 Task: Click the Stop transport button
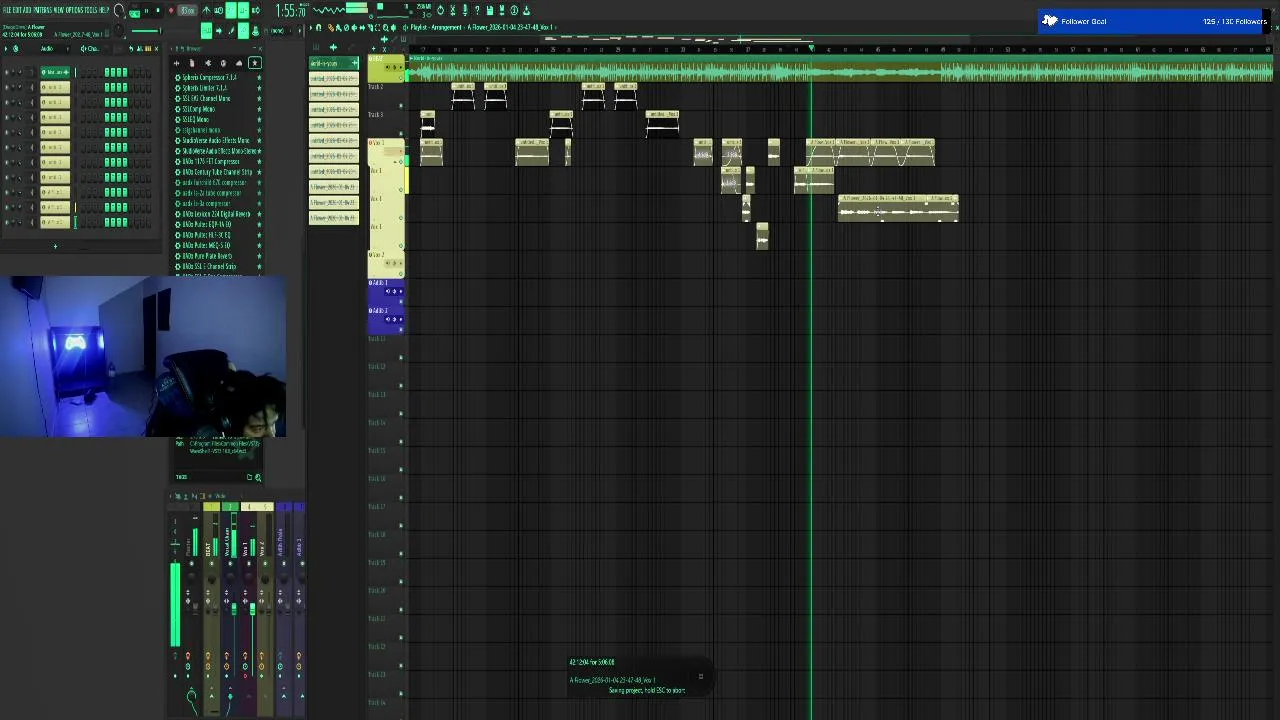tap(158, 11)
